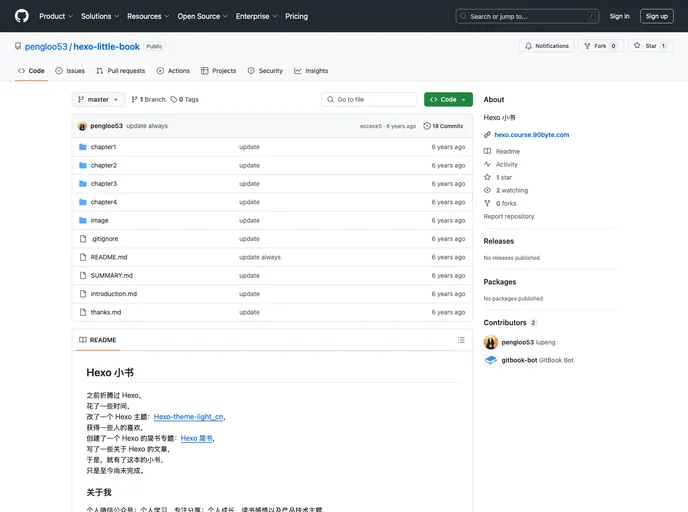Open the introduction.md file
Screen dimensions: 688x512
pos(114,294)
